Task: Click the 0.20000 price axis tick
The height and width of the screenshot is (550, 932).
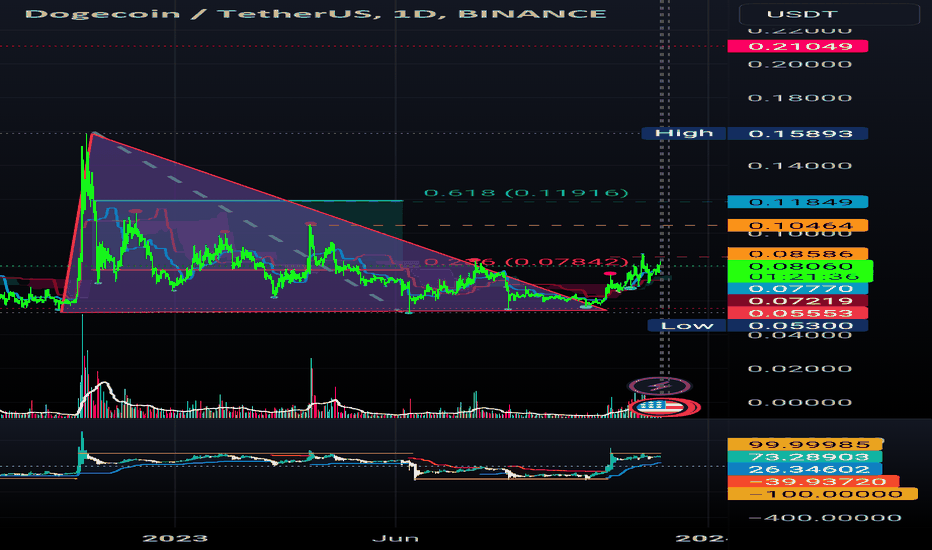Action: coord(799,64)
